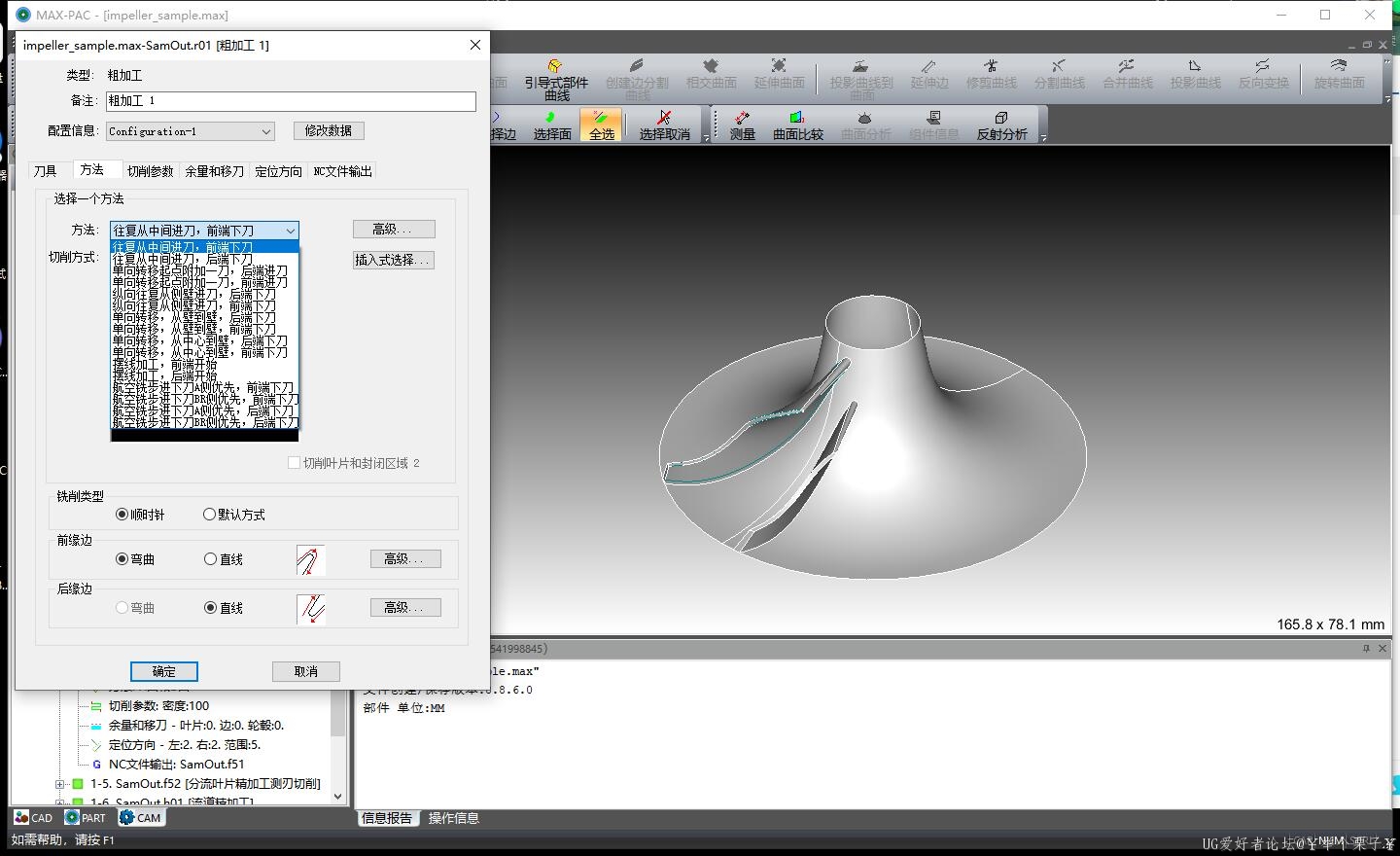Confirm the dialog with 确定
The height and width of the screenshot is (856, 1400).
164,671
